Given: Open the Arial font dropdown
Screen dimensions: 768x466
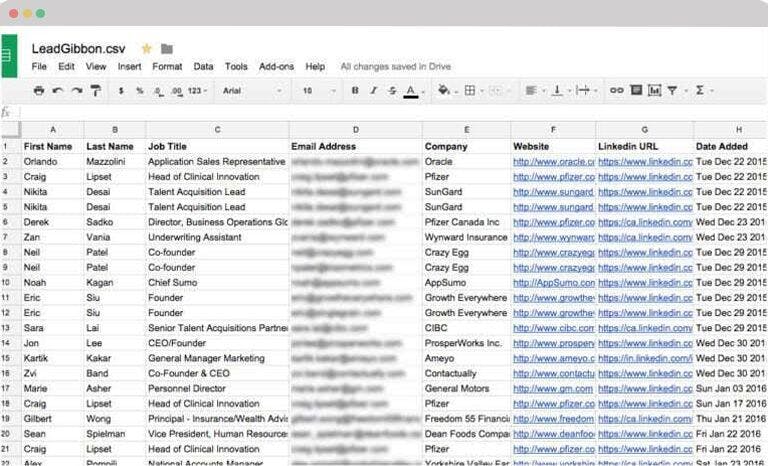Looking at the screenshot, I should coord(252,91).
